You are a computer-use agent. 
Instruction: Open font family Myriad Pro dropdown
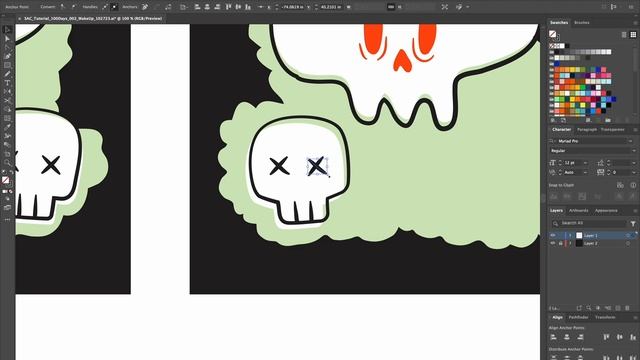pos(631,141)
